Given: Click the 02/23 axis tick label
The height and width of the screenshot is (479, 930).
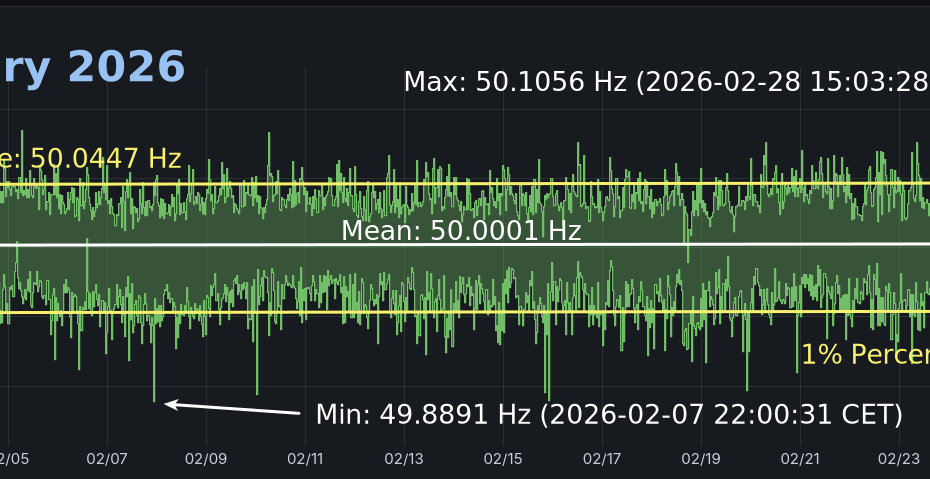Looking at the screenshot, I should point(898,459).
